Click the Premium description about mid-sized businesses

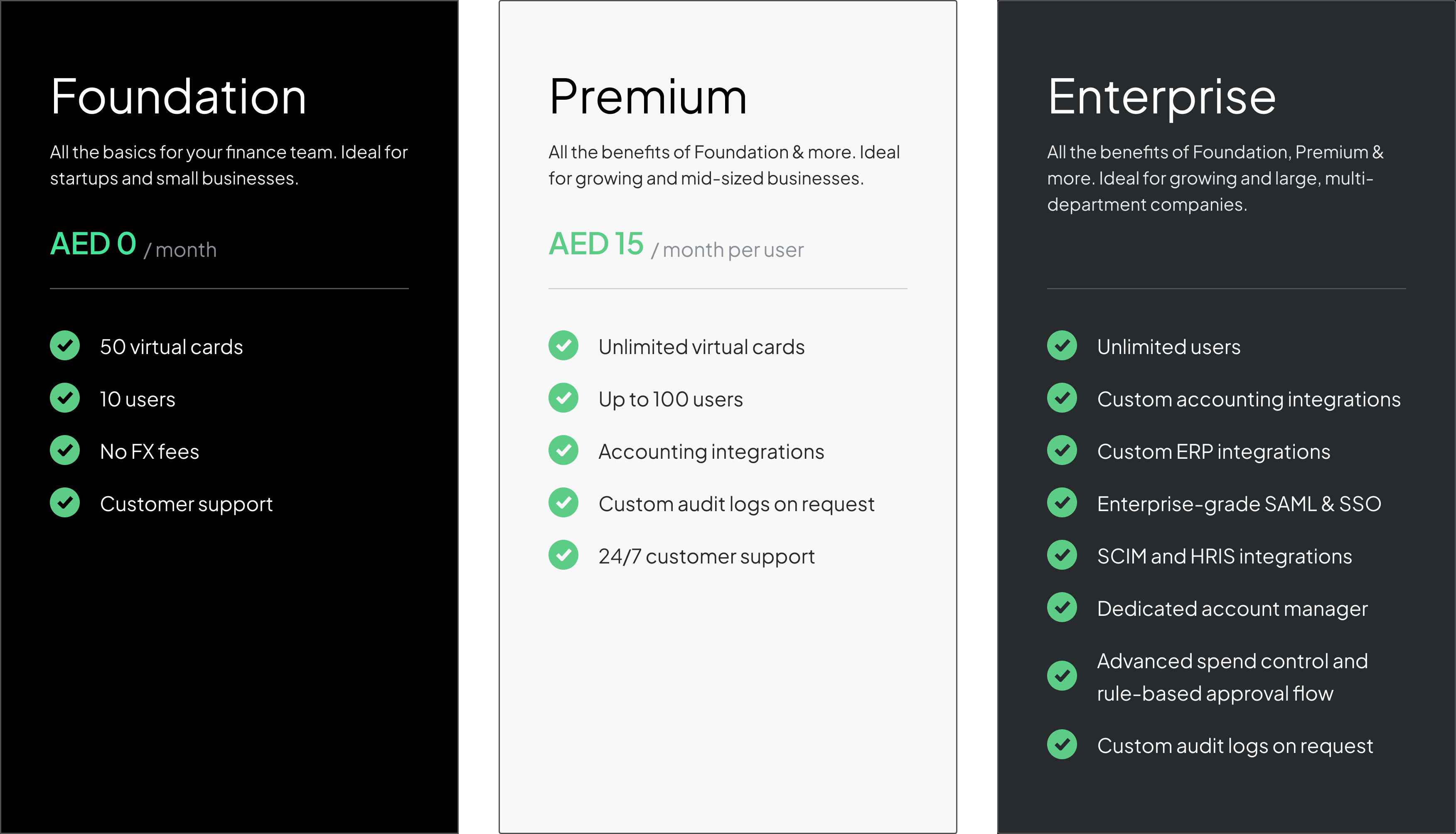click(x=724, y=165)
